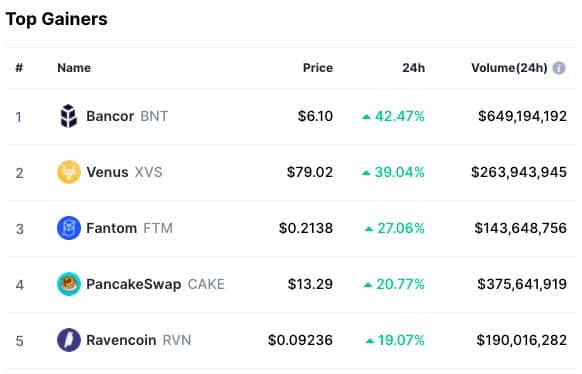The height and width of the screenshot is (374, 582).
Task: Click the green arrow beside 19.07%
Action: point(369,341)
